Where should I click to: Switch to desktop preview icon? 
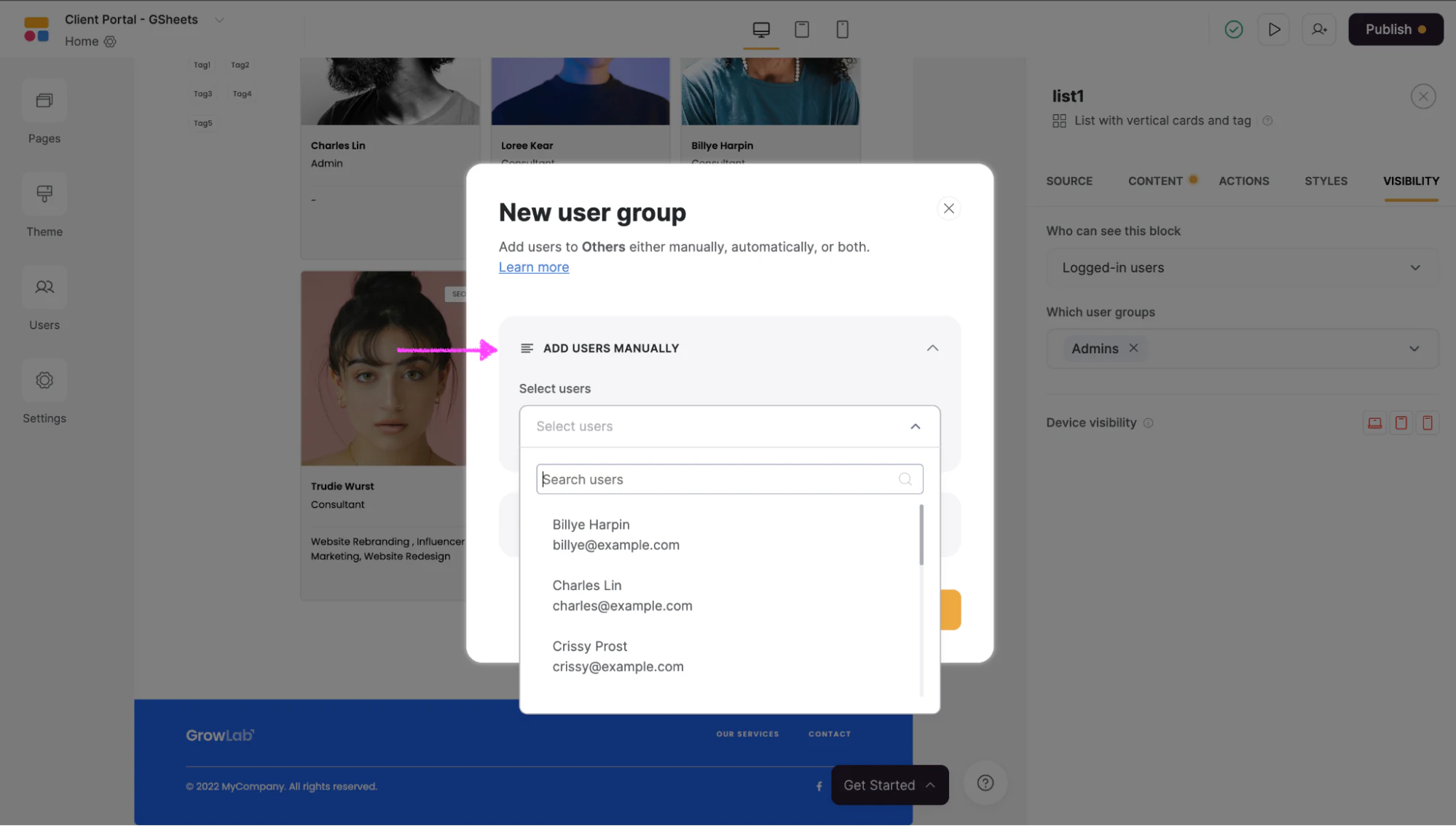pos(761,30)
